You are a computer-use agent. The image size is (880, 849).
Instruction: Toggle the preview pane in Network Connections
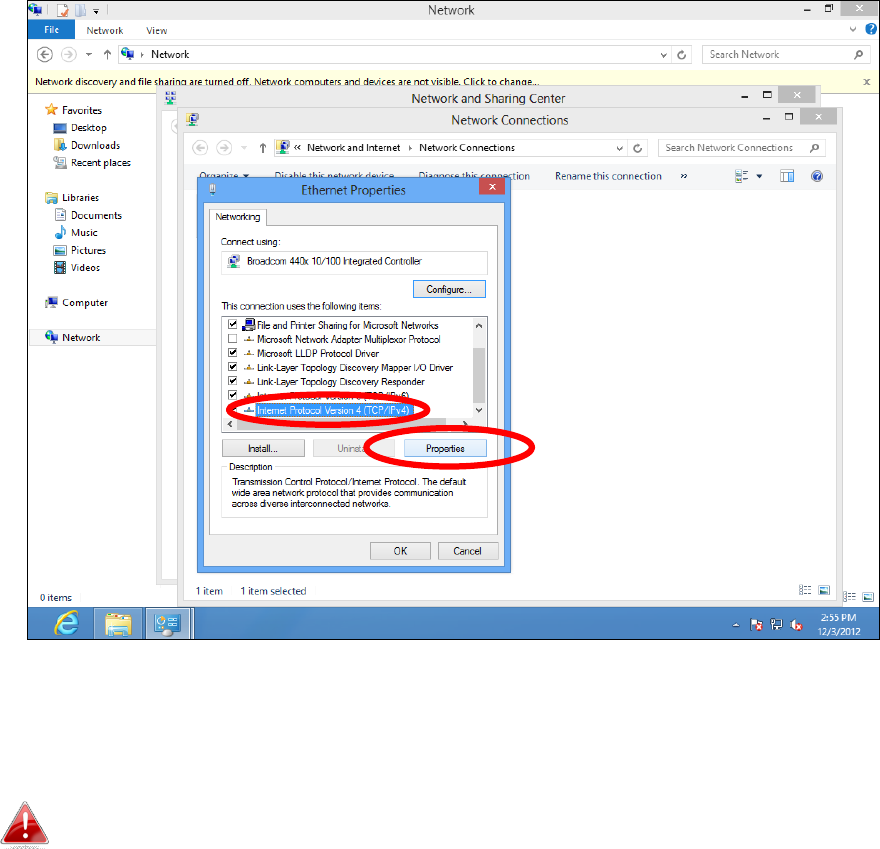click(x=787, y=176)
